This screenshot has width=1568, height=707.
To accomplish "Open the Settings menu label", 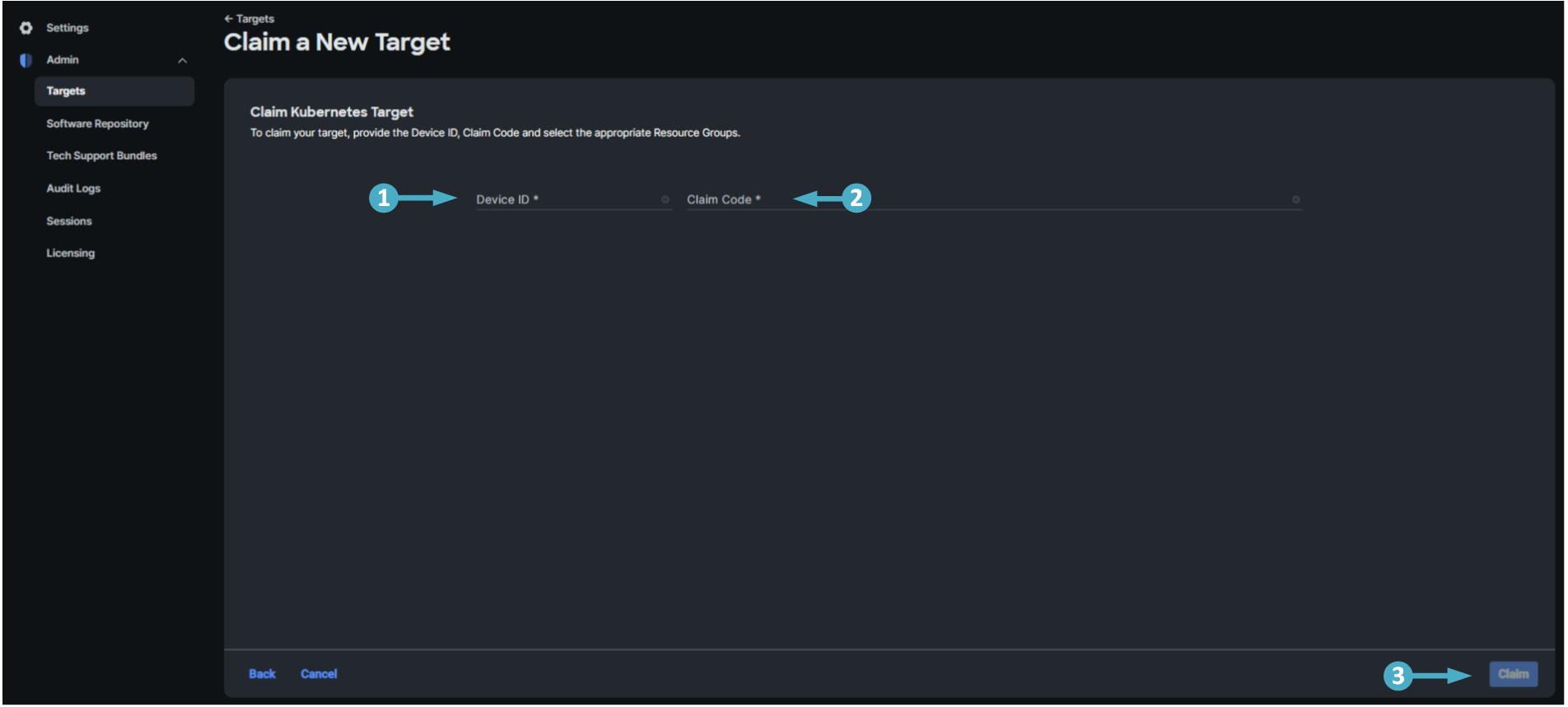I will 68,28.
